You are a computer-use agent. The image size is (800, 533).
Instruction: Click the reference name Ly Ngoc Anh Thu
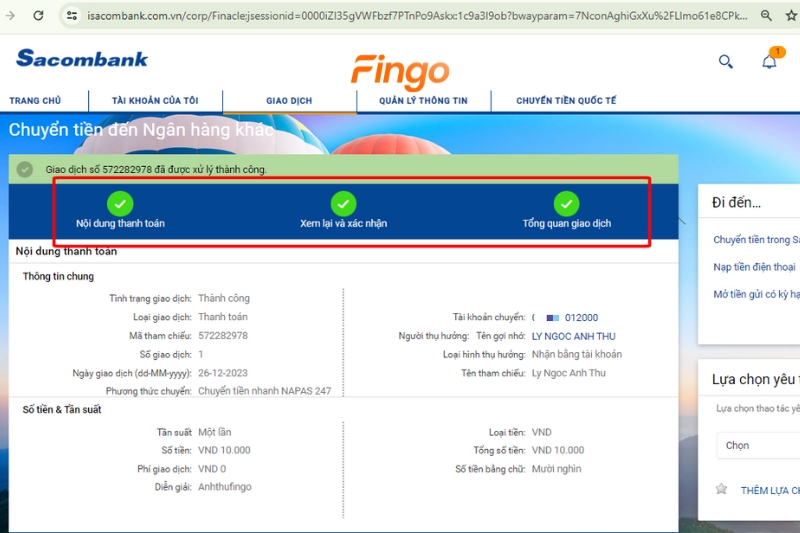569,373
